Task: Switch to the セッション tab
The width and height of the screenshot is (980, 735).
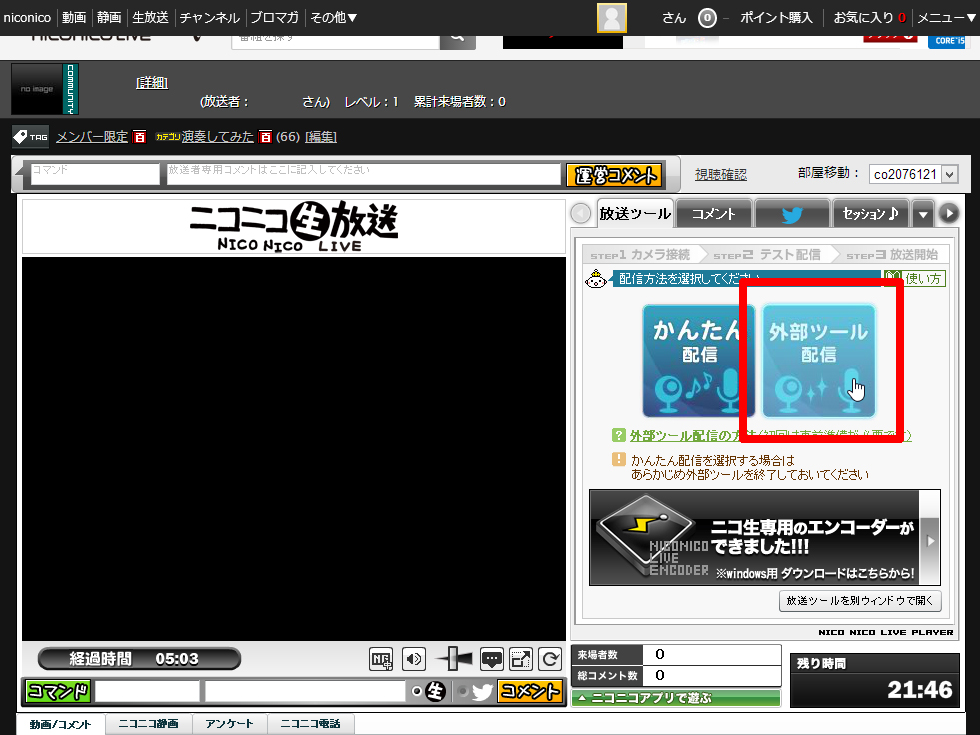Action: pos(870,214)
